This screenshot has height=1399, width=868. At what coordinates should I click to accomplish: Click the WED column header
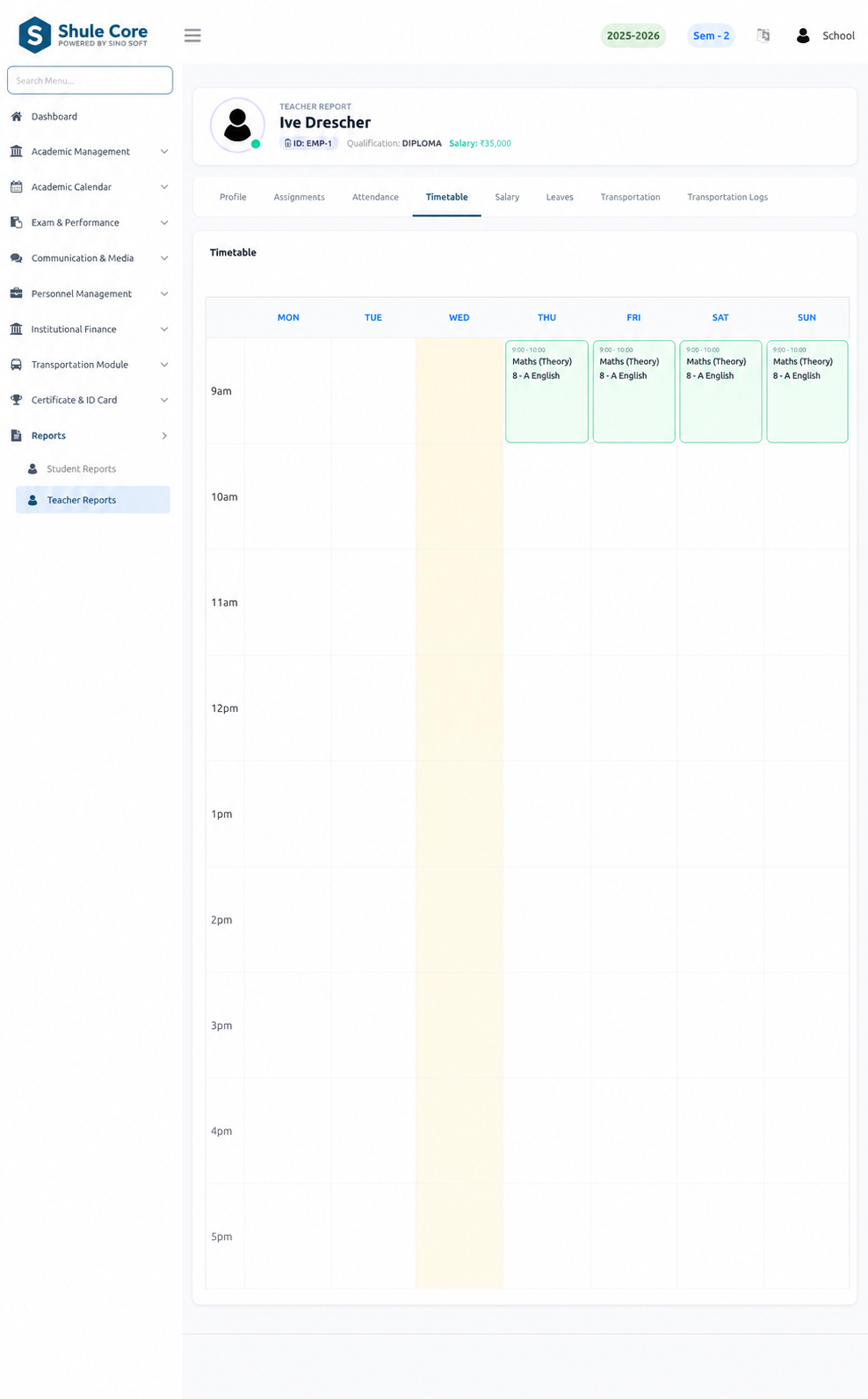point(459,317)
